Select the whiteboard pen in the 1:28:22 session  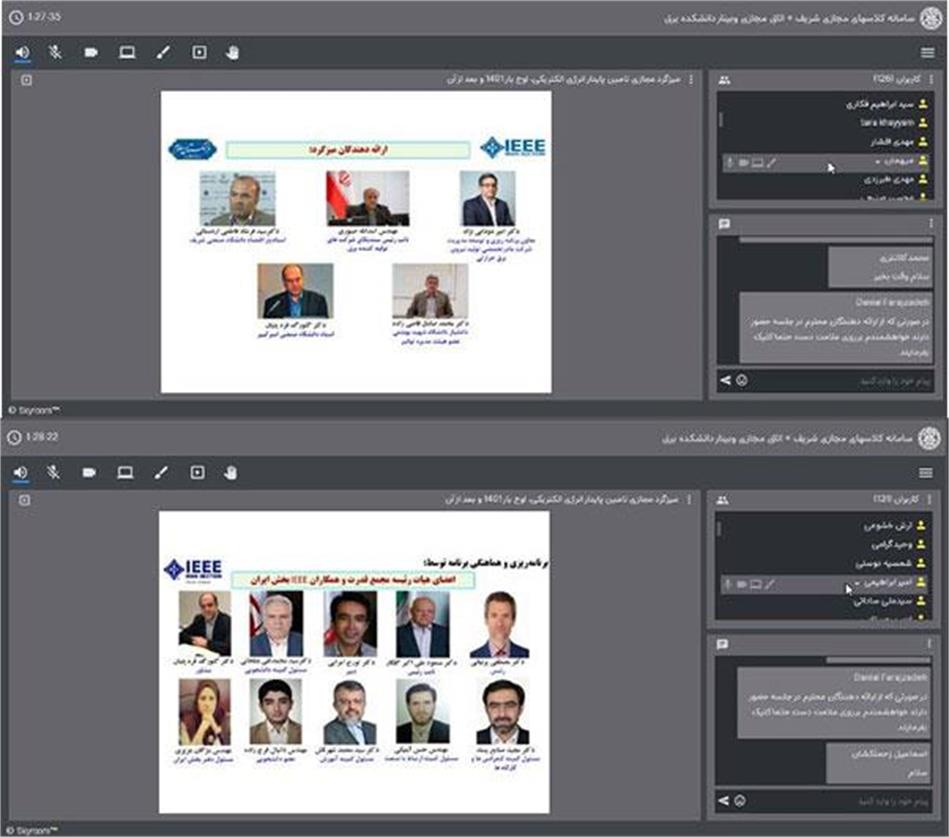(163, 472)
